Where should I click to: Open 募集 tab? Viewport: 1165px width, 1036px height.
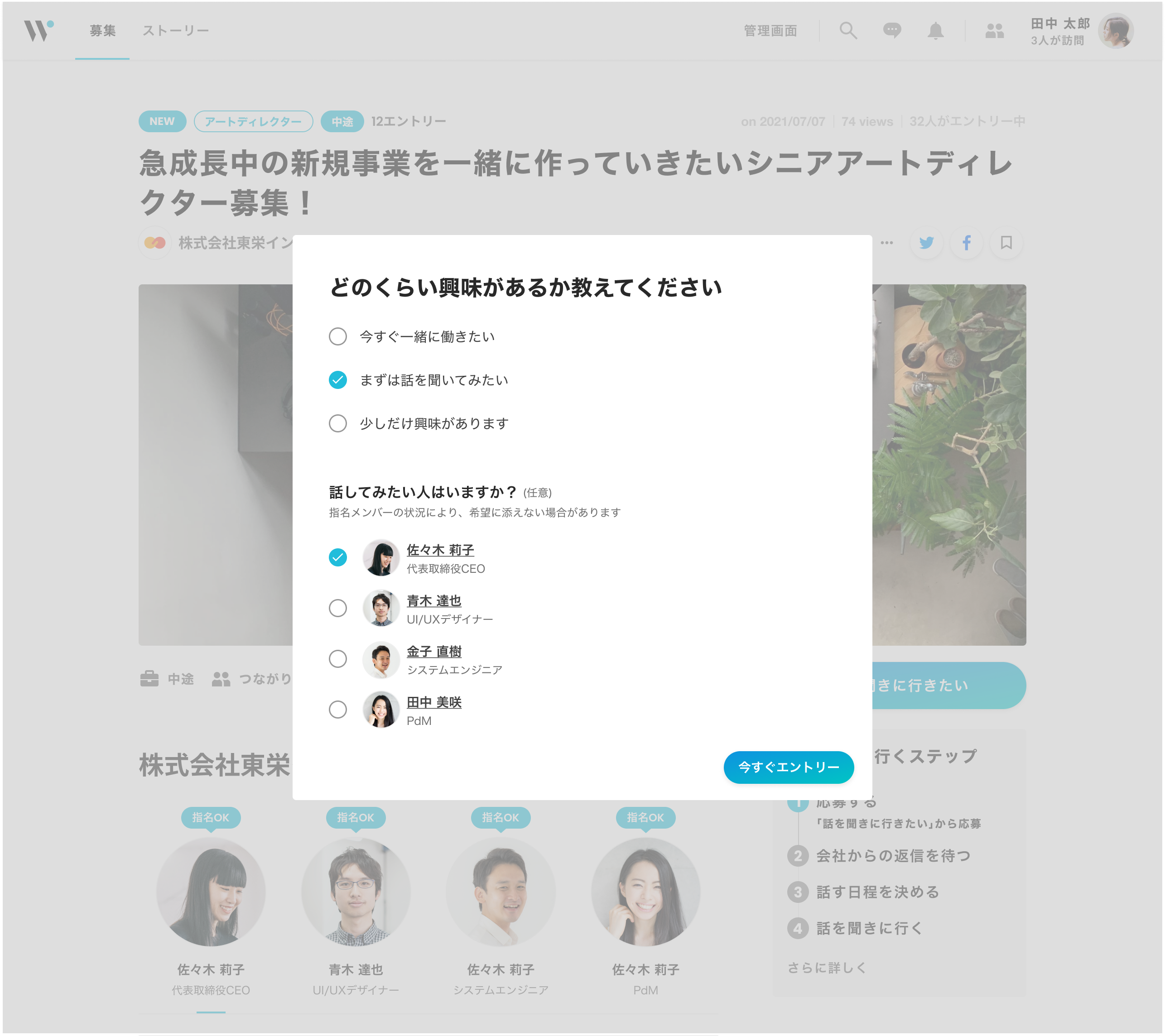(x=102, y=30)
